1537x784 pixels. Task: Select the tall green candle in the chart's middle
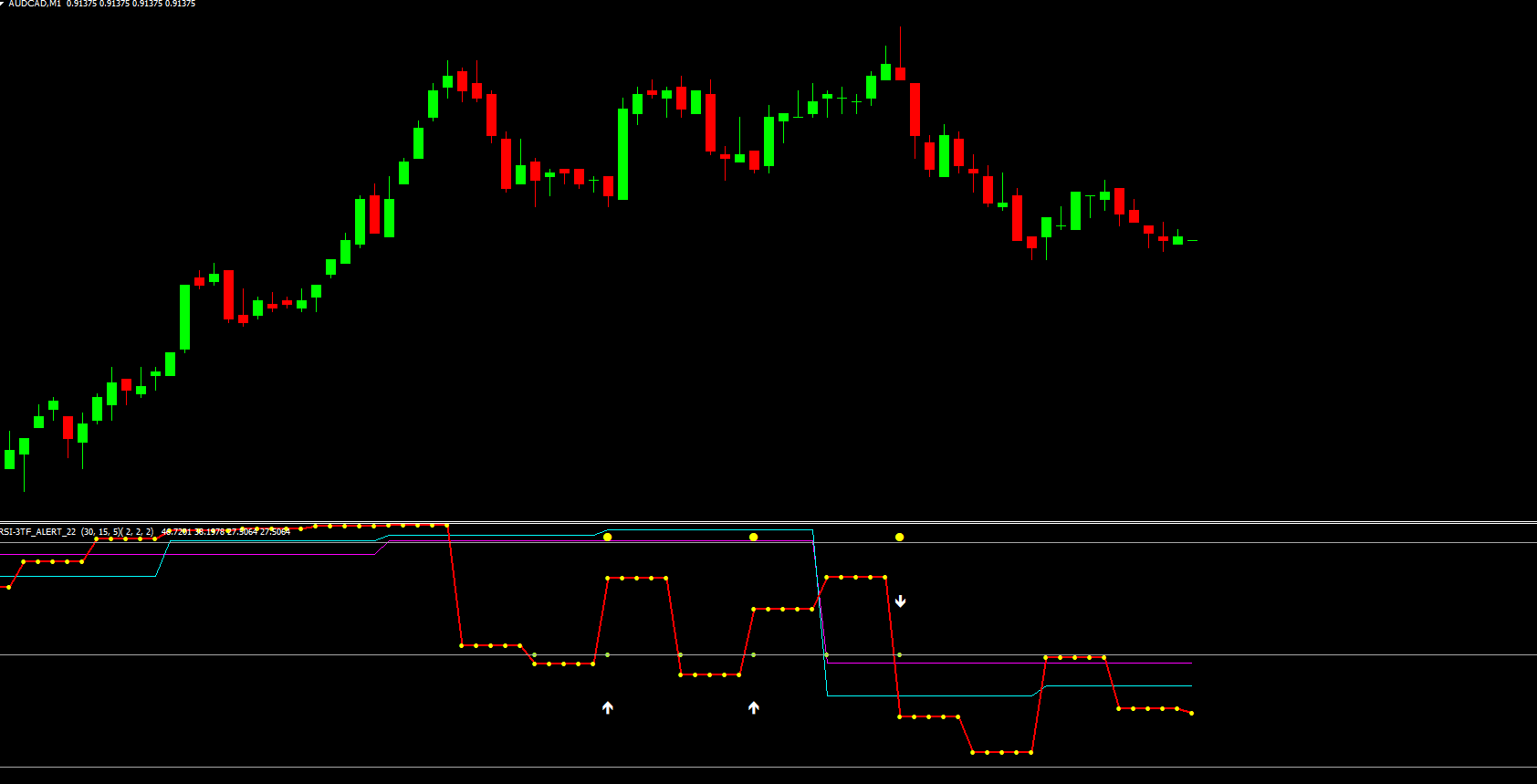(623, 153)
